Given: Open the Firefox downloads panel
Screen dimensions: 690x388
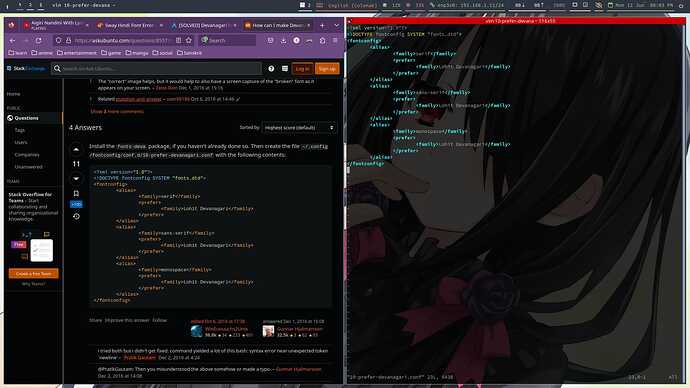Looking at the screenshot, I should click(283, 40).
